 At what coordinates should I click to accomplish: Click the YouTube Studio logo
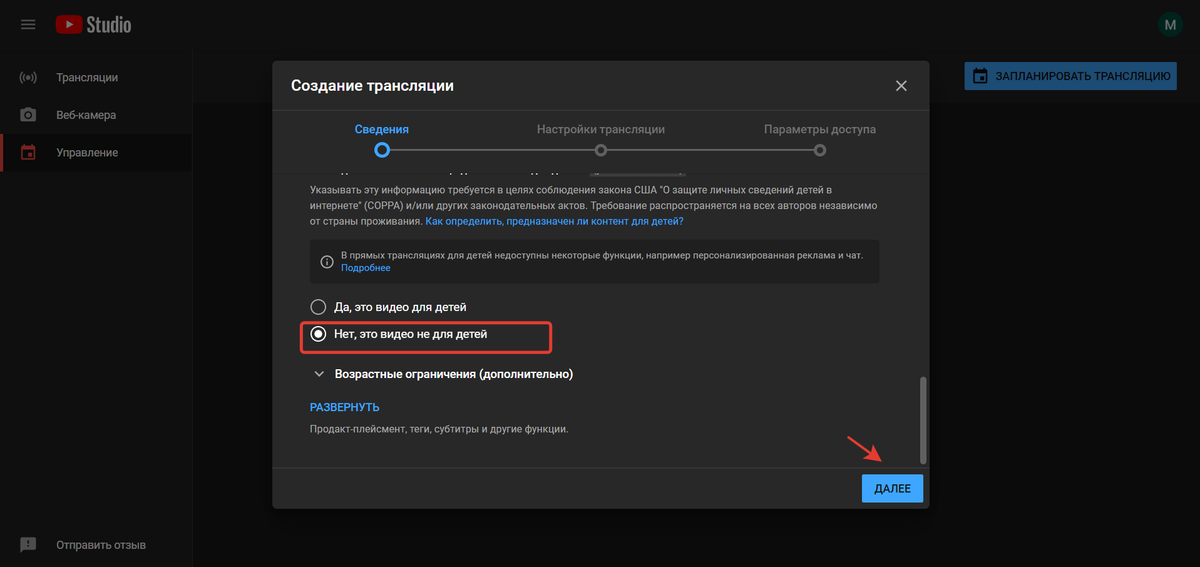93,25
